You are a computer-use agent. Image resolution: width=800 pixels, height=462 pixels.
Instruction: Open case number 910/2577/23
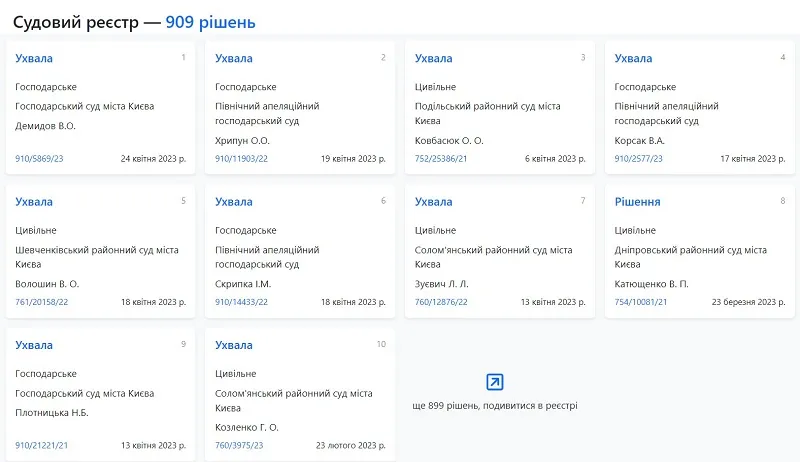[638, 159]
